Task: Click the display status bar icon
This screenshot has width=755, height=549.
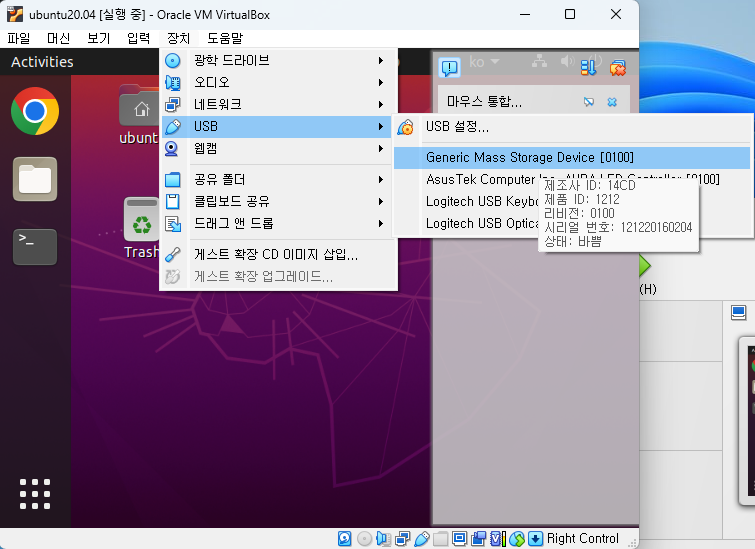Action: (460, 538)
